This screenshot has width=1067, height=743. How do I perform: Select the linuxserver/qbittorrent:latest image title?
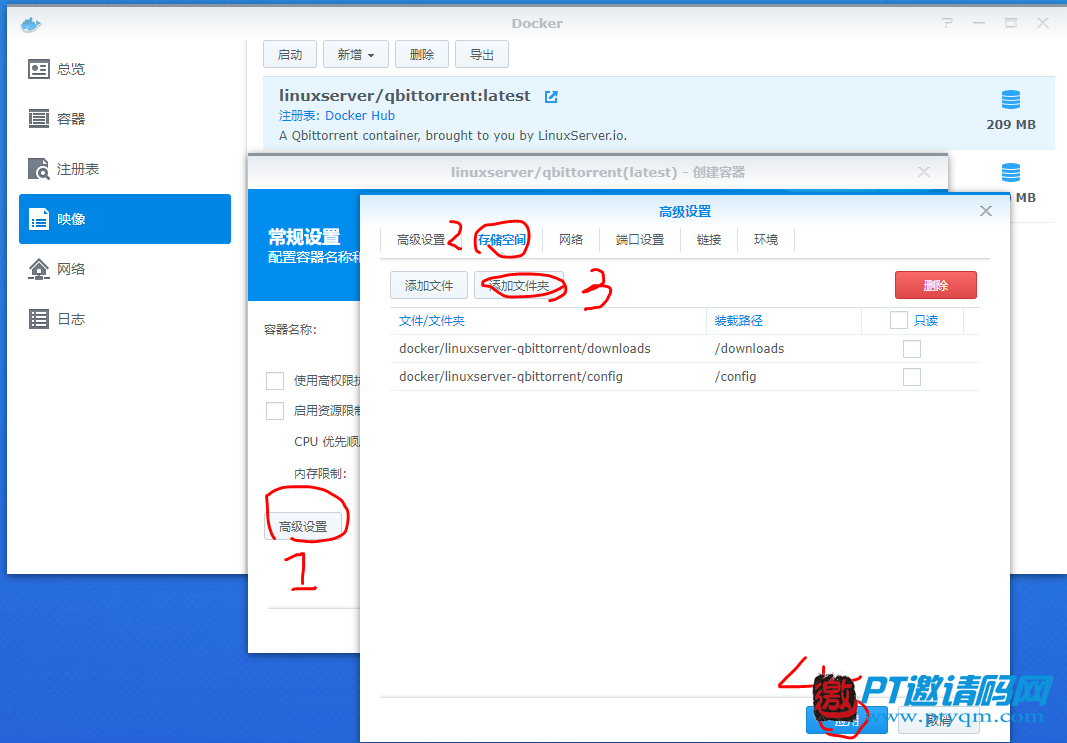[x=404, y=96]
